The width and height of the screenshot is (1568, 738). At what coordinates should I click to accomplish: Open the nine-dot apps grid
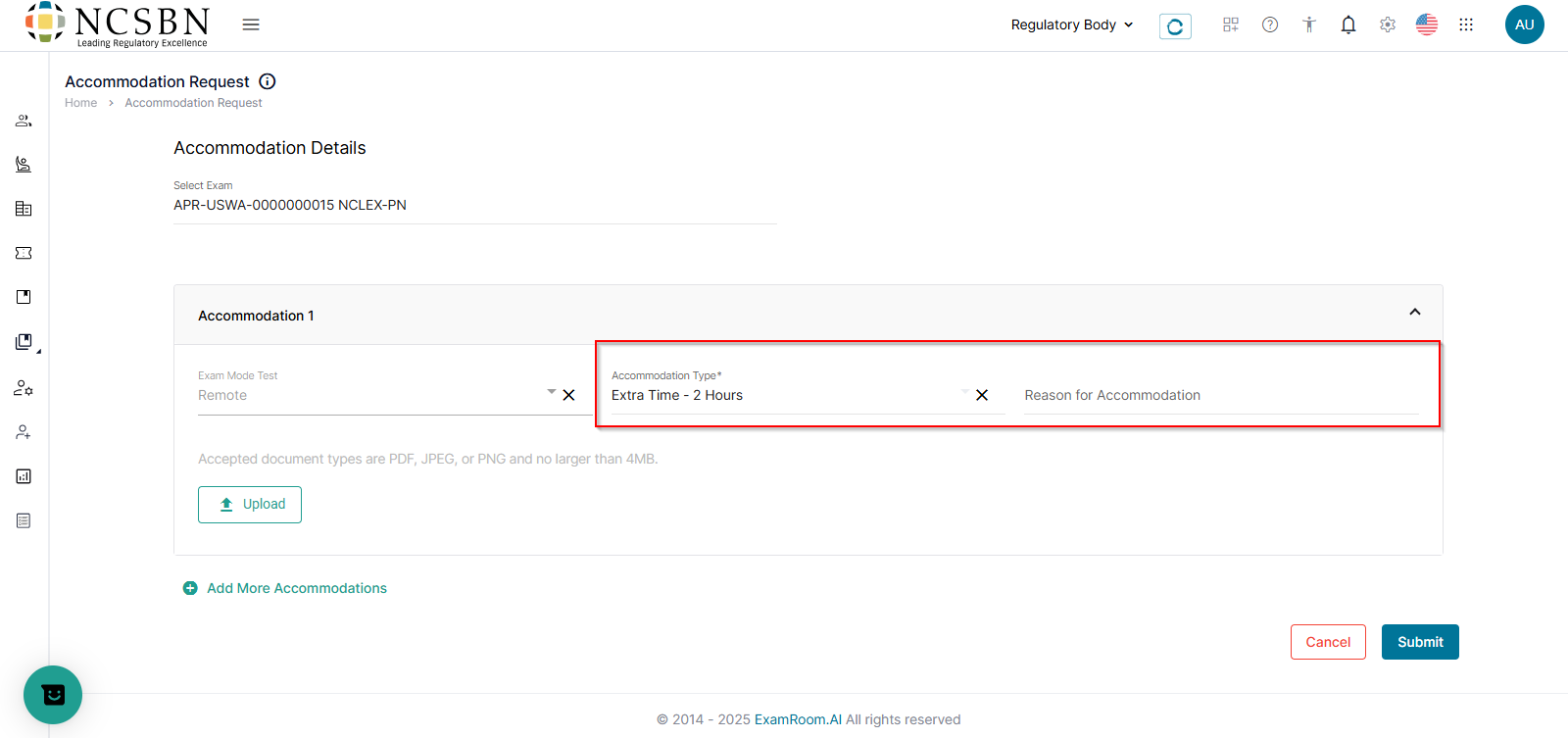[1466, 25]
